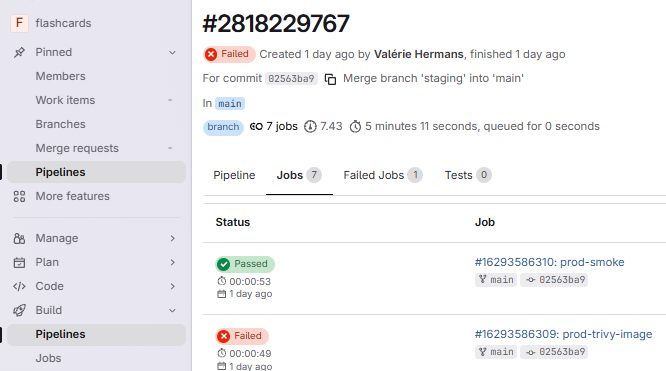
Task: Open main branch tag of prod-smoke job
Action: (x=496, y=280)
